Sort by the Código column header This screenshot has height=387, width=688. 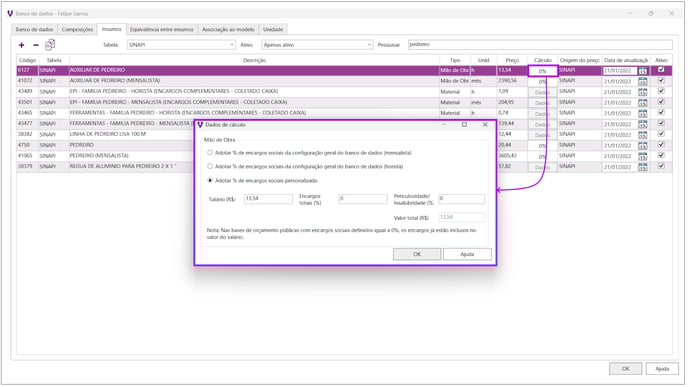(27, 60)
